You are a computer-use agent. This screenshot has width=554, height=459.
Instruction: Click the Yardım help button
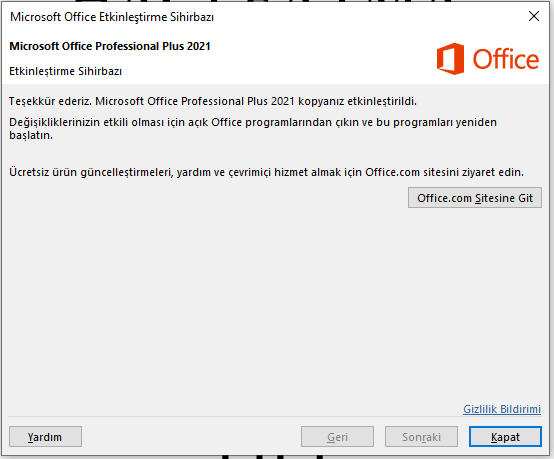(45, 437)
